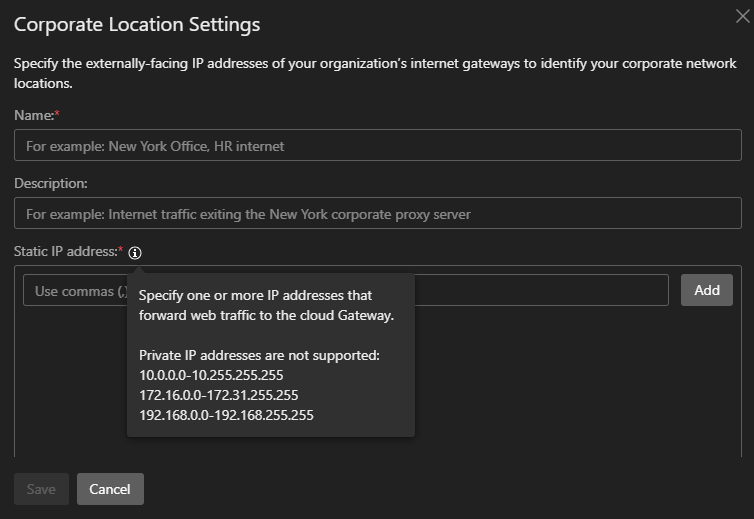Viewport: 754px width, 519px height.
Task: Cancel the location settings changes
Action: point(110,489)
